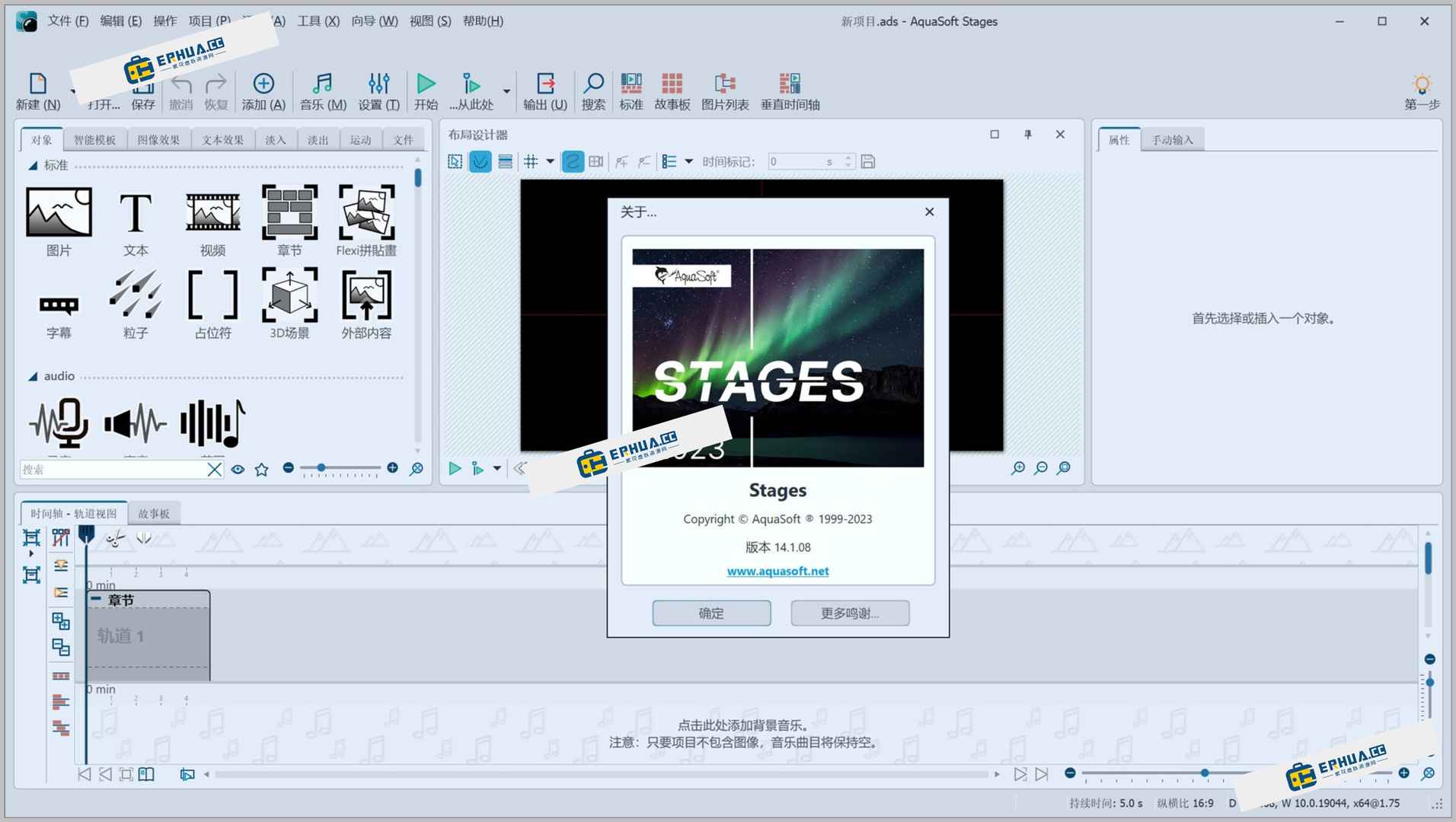Click the 搜索 search icon in the toolbar

coord(593,91)
